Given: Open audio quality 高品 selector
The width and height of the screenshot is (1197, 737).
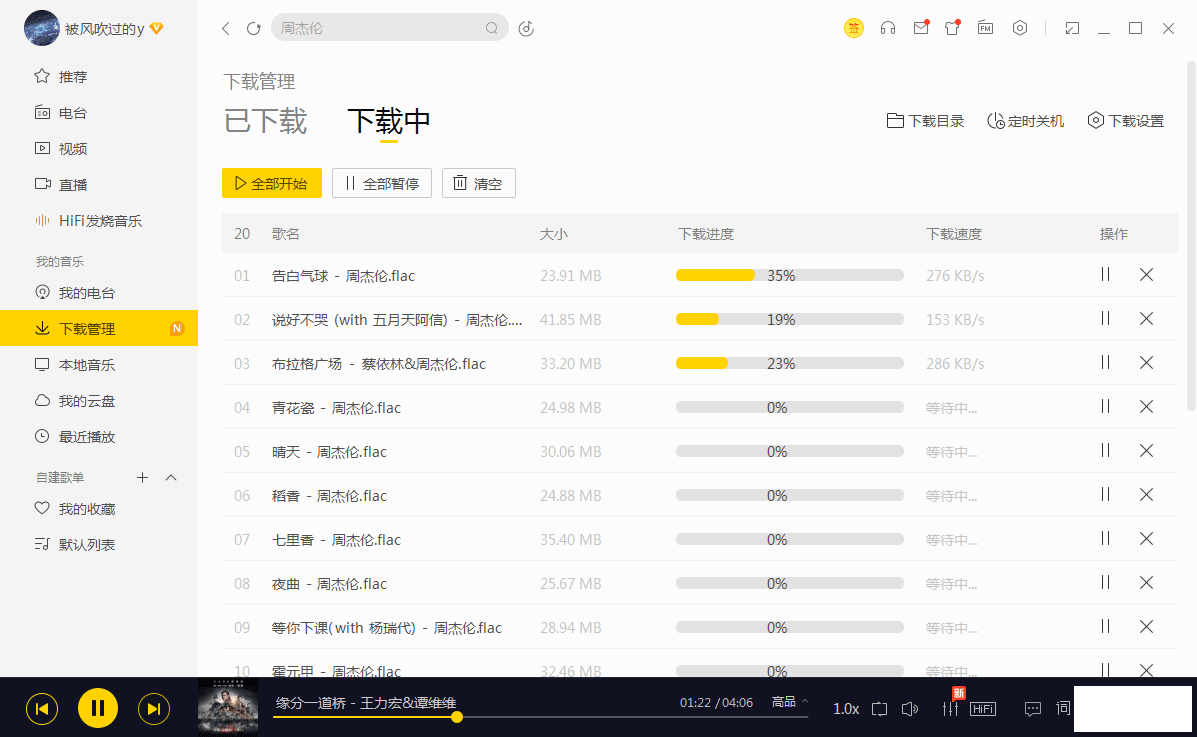Looking at the screenshot, I should 789,702.
